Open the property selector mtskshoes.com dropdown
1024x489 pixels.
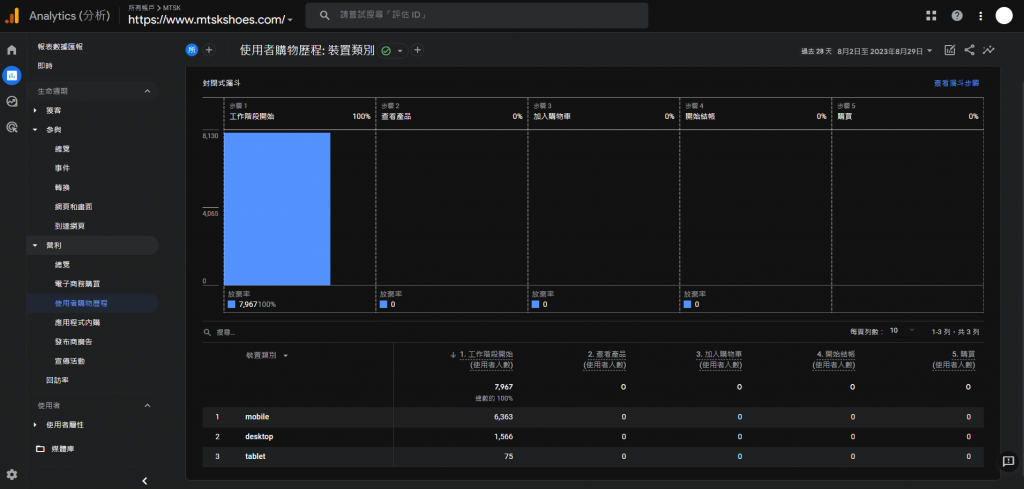[210, 20]
